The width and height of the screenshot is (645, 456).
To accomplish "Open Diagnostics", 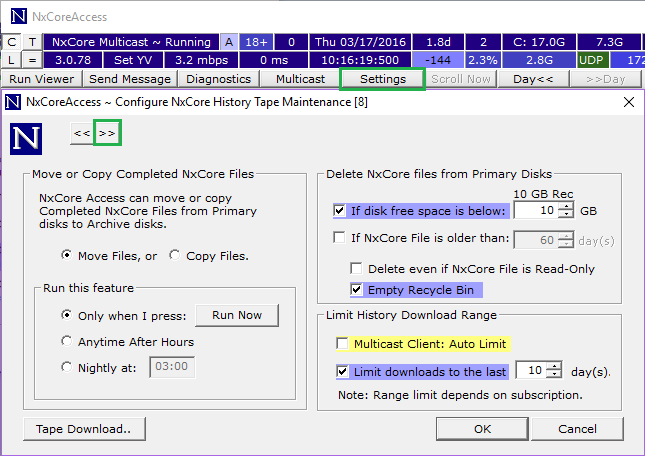I will [218, 79].
